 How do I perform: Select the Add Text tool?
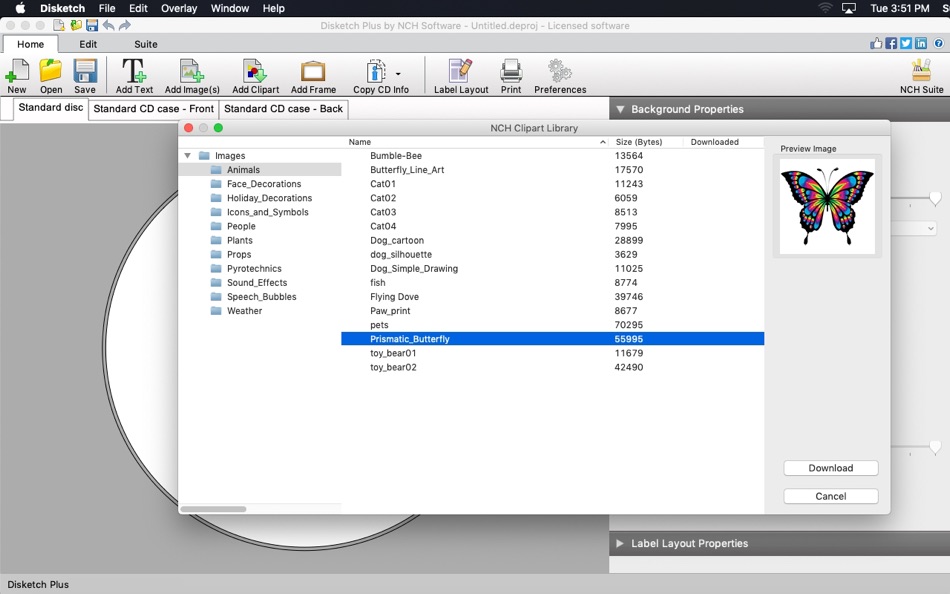tap(134, 76)
